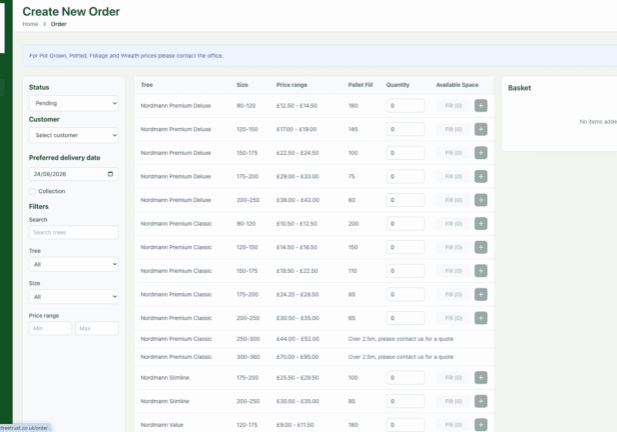Screen dimensions: 617x432
Task: Click Fill (0) for Classic 200-250 row
Action: pyautogui.click(x=453, y=318)
